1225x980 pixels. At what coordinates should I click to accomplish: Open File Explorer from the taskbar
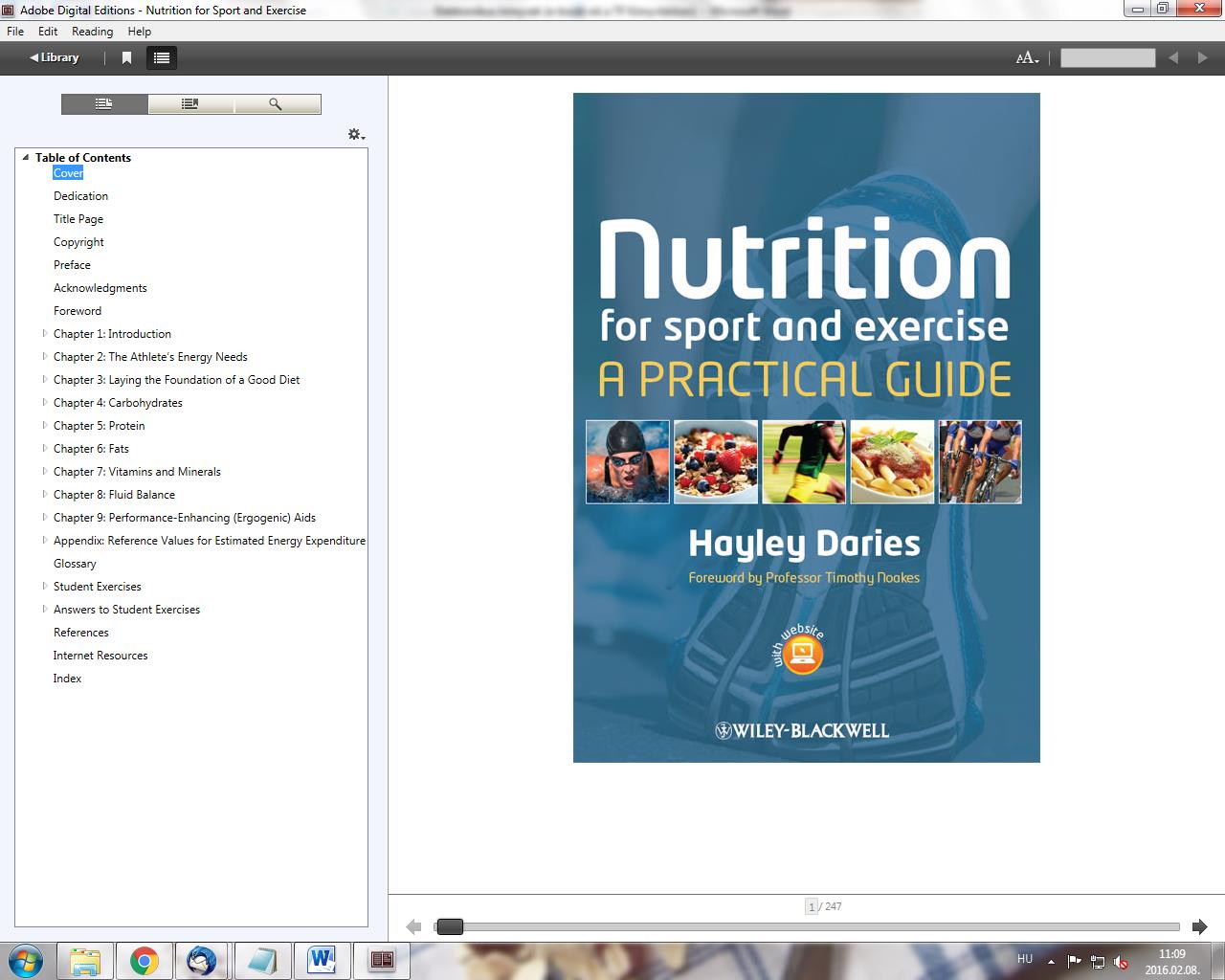click(85, 961)
